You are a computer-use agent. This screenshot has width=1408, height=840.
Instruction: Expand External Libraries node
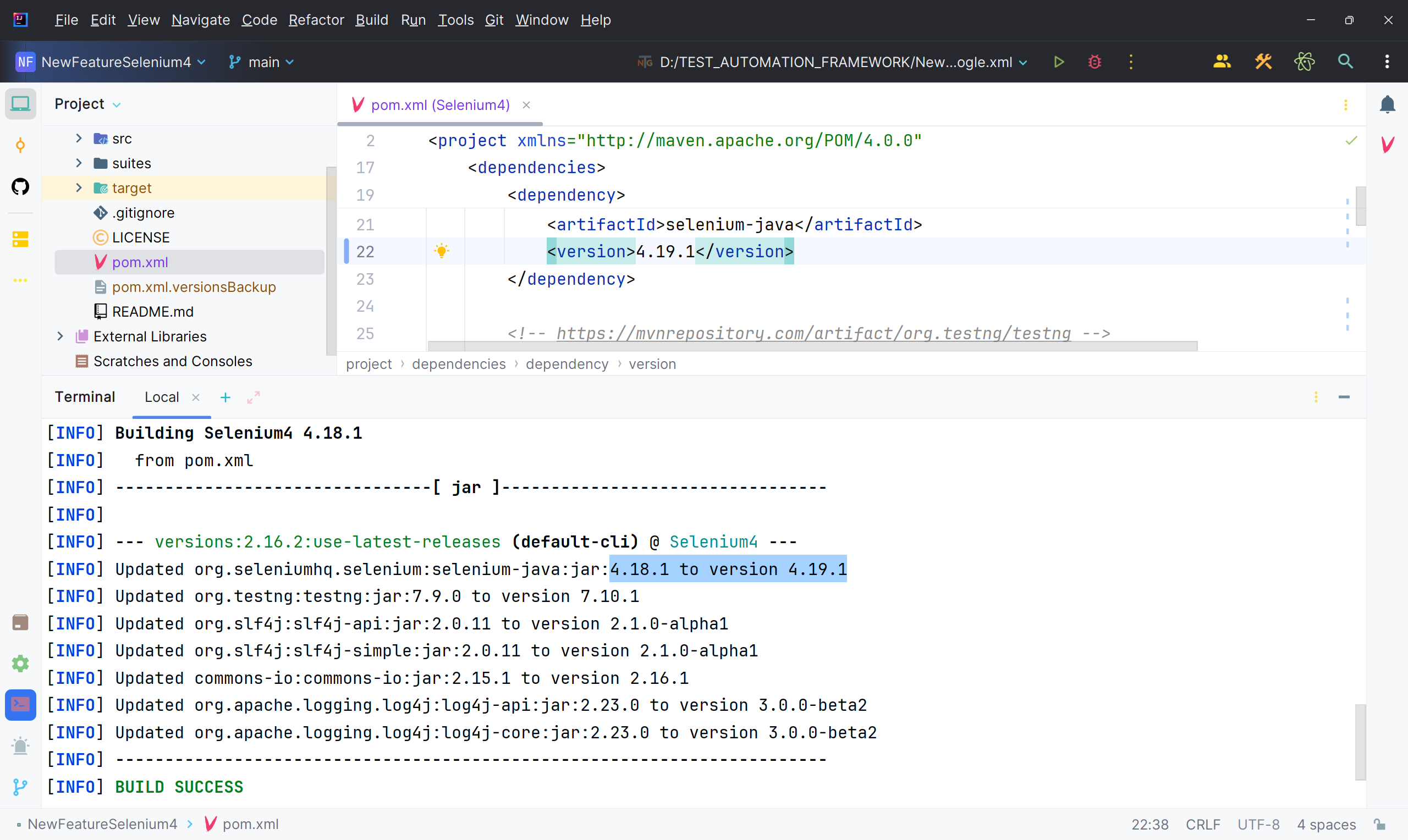click(60, 336)
